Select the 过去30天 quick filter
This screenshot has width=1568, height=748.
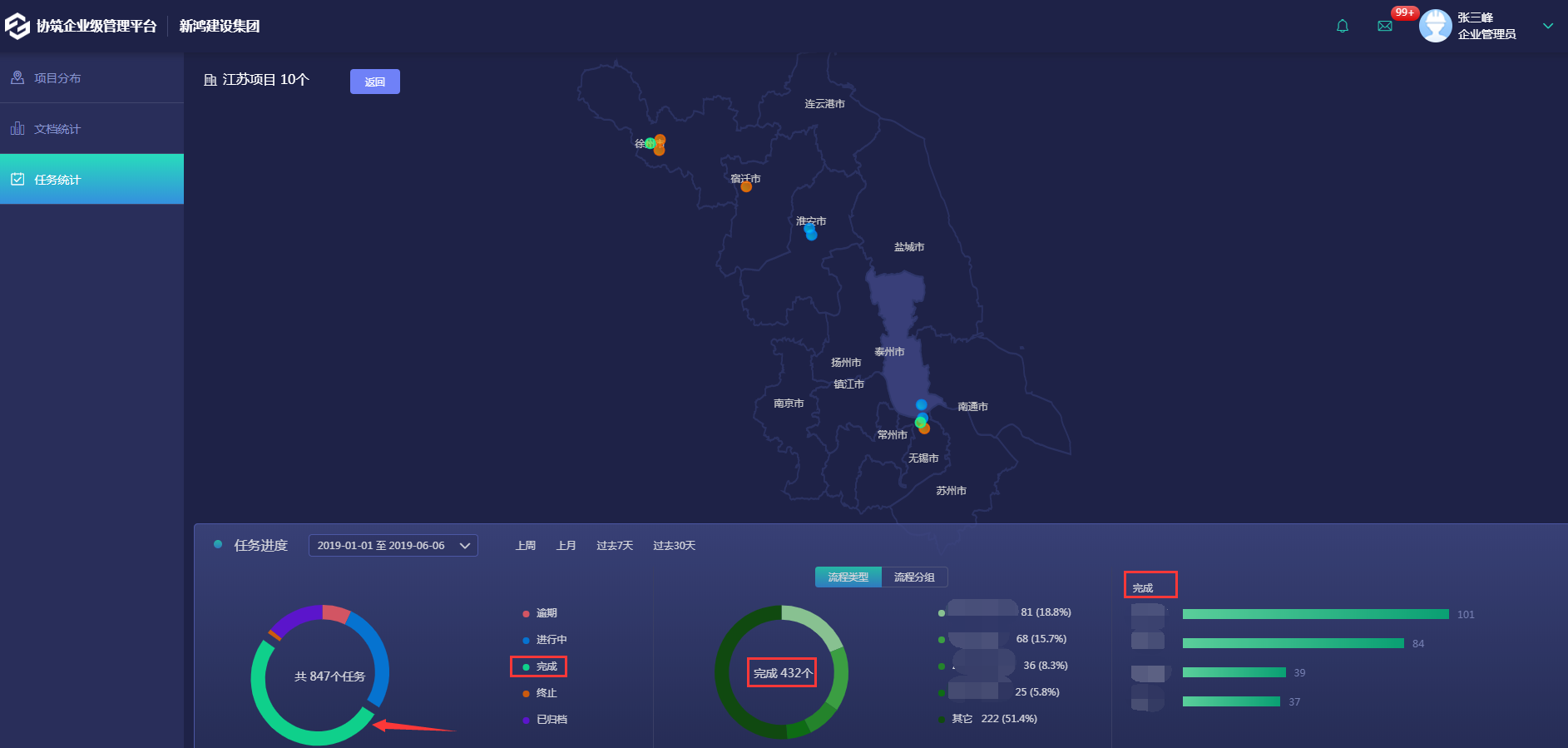tap(674, 546)
